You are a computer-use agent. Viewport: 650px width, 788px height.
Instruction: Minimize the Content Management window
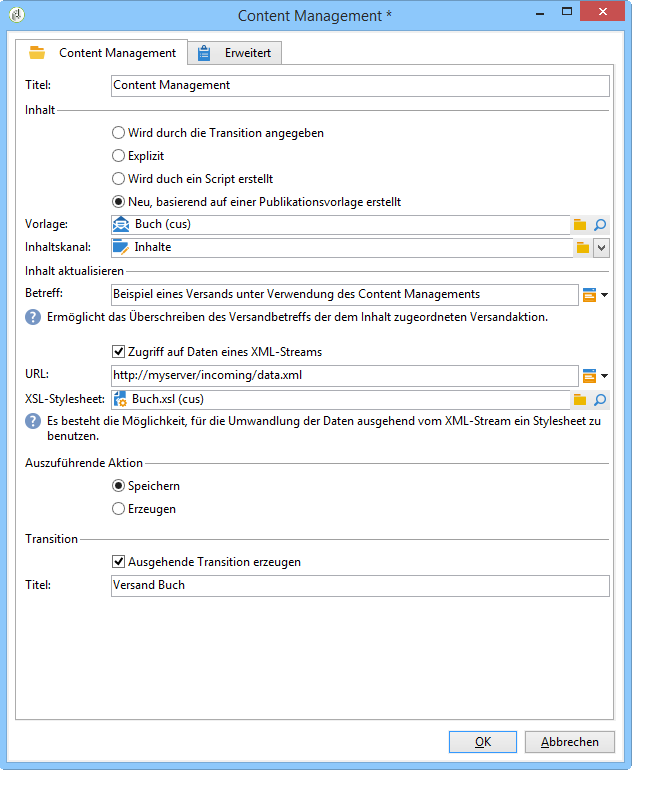click(x=540, y=13)
